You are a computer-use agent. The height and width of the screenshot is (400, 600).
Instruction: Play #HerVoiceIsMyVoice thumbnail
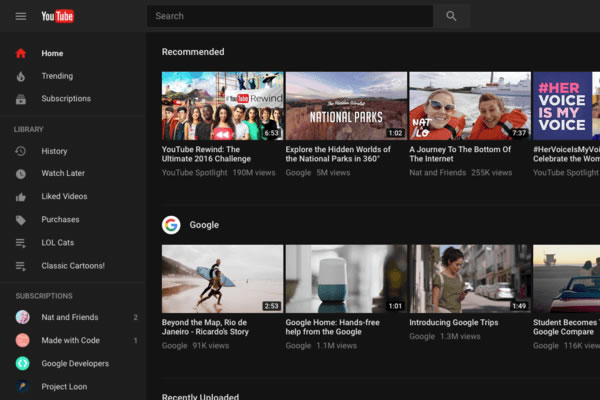[566, 106]
